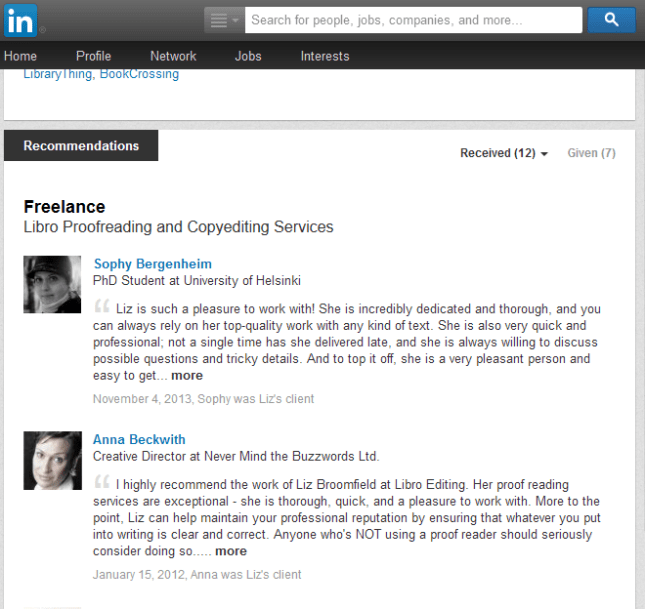Expand Sophy's recommendation with more
The image size is (645, 609).
pos(186,376)
